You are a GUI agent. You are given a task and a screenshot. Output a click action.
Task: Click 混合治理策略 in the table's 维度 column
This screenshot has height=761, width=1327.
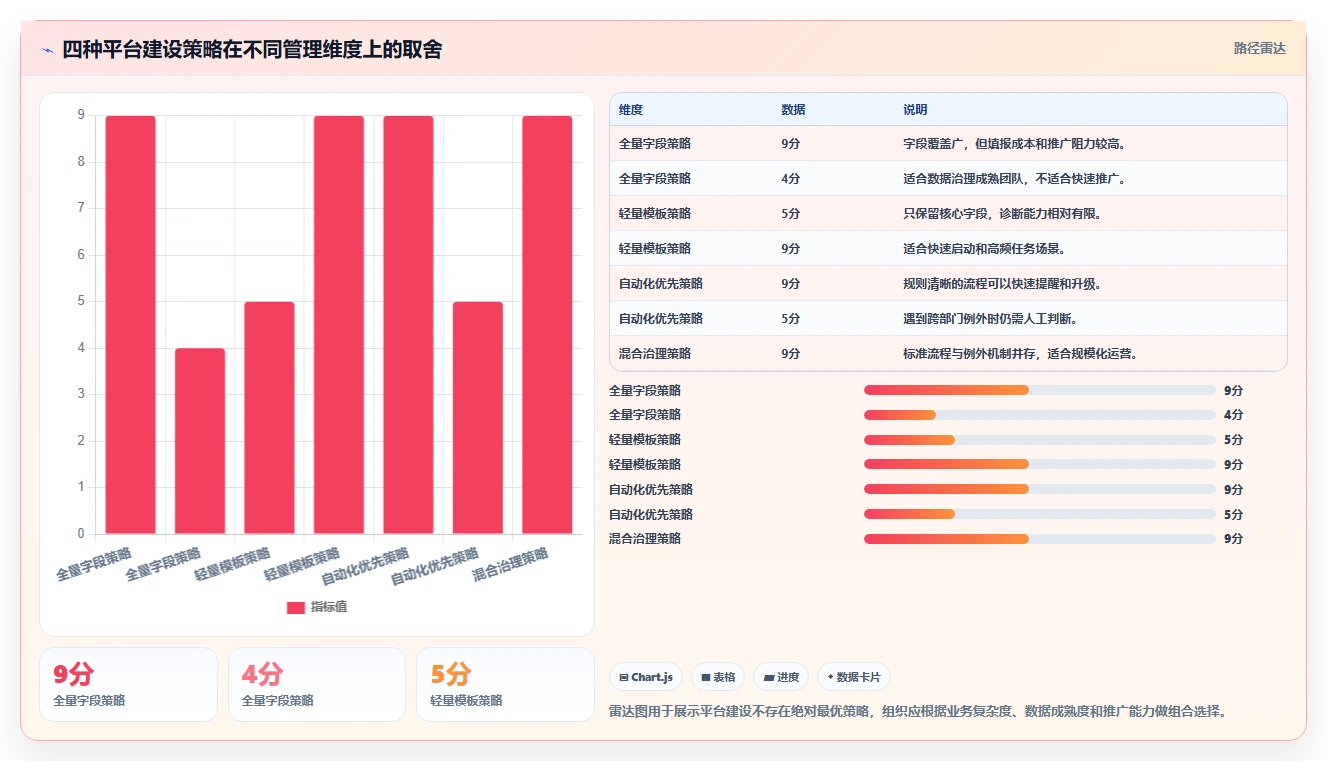[x=655, y=354]
